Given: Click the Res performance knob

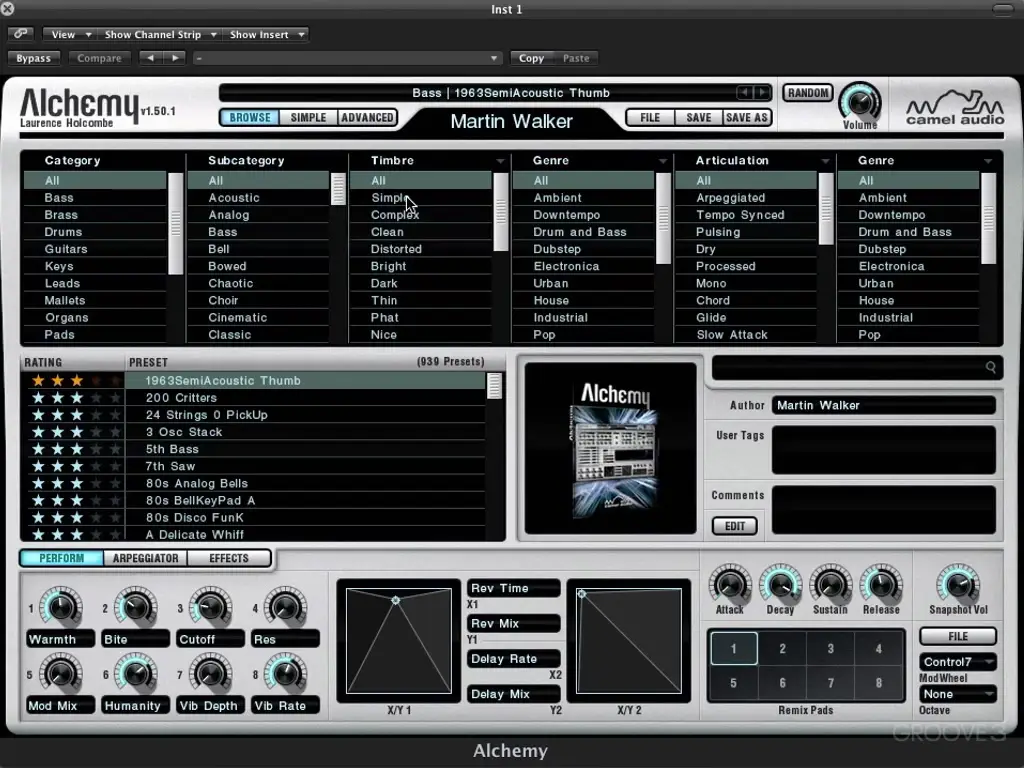Looking at the screenshot, I should pyautogui.click(x=285, y=607).
